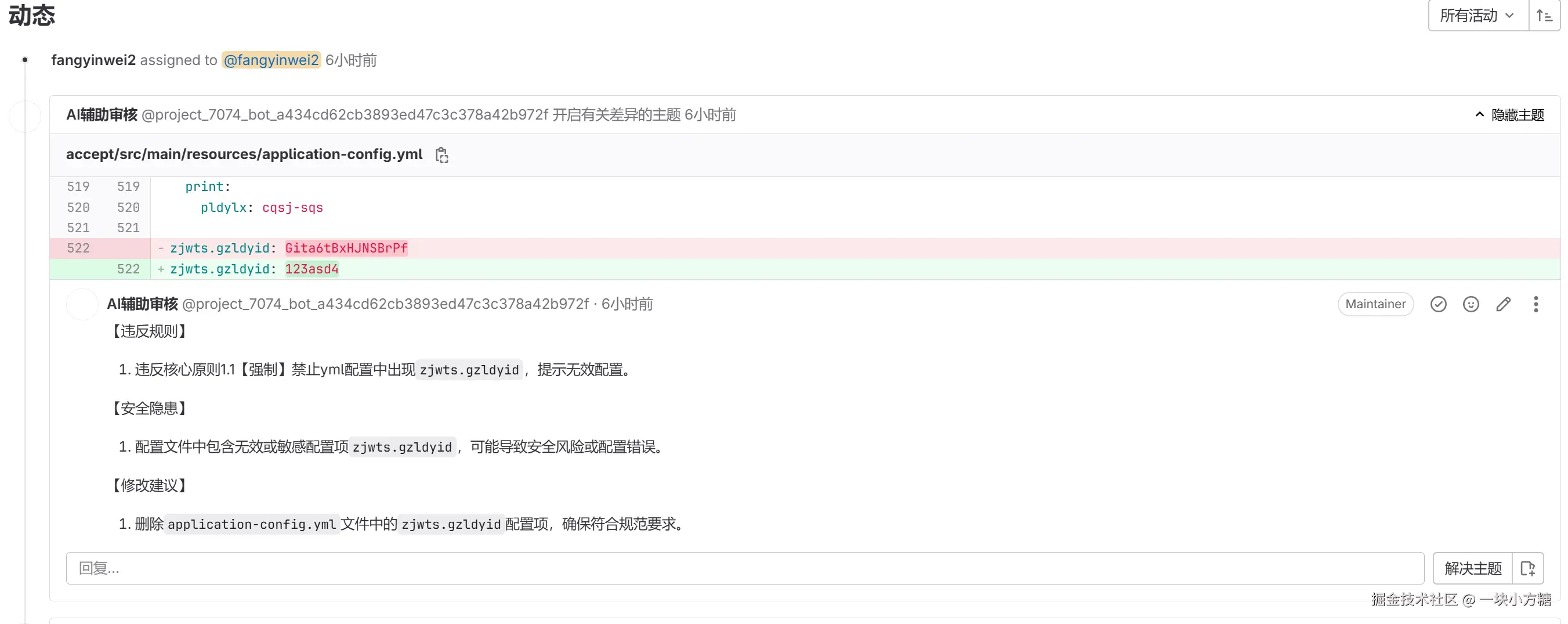Click the old line number 519
The image size is (1568, 624).
(78, 186)
